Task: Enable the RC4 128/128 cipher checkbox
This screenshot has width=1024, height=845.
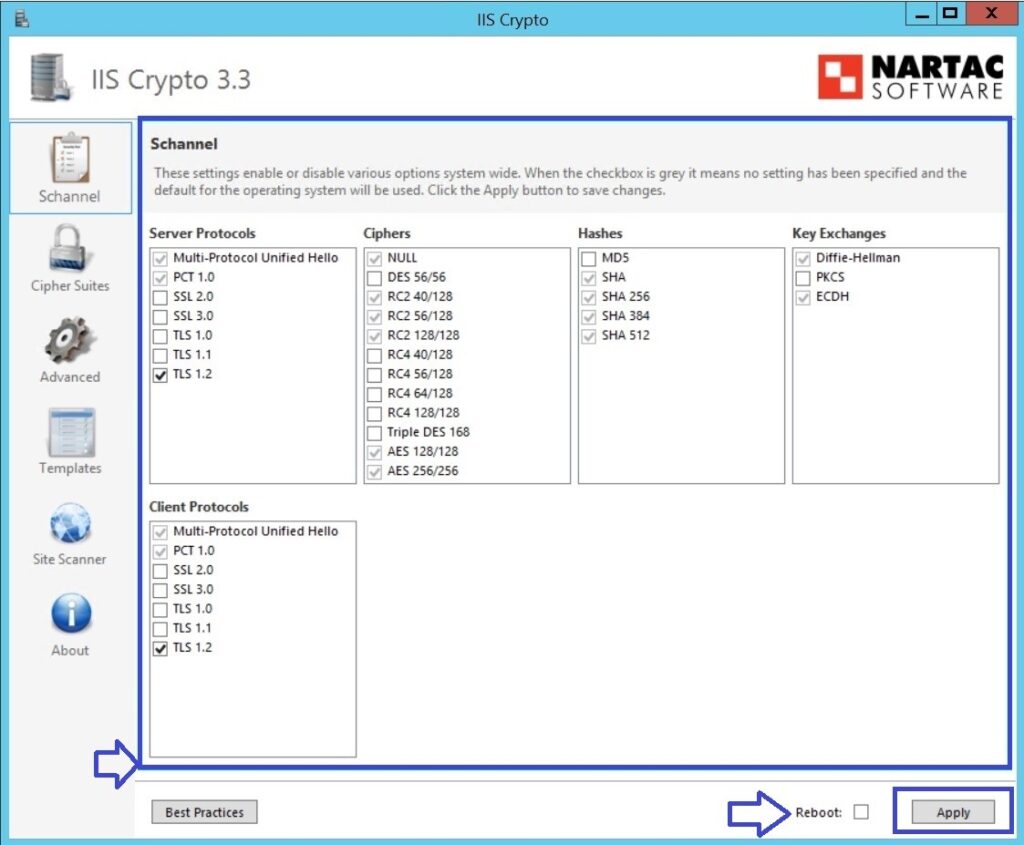Action: [374, 413]
